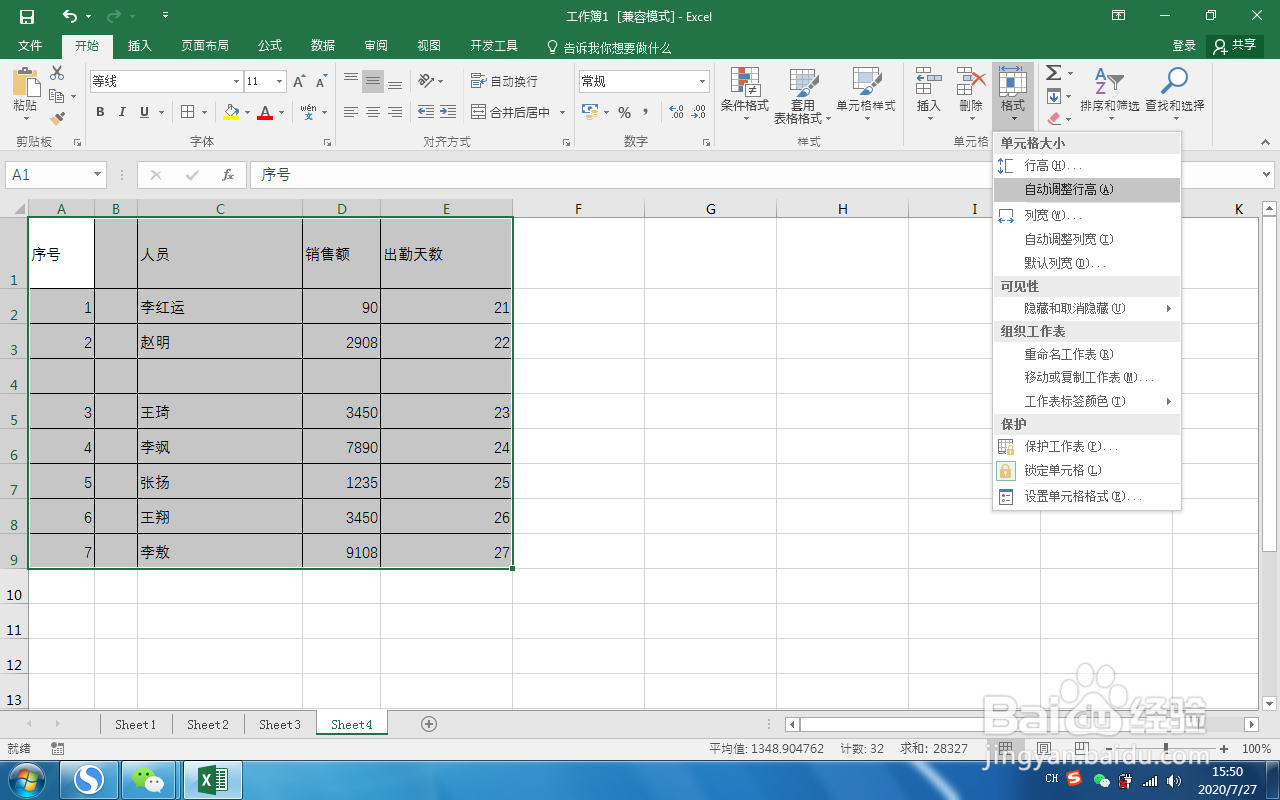The height and width of the screenshot is (800, 1280).
Task: Expand the 隐藏和取消隐藏 submenu
Action: pyautogui.click(x=1087, y=309)
